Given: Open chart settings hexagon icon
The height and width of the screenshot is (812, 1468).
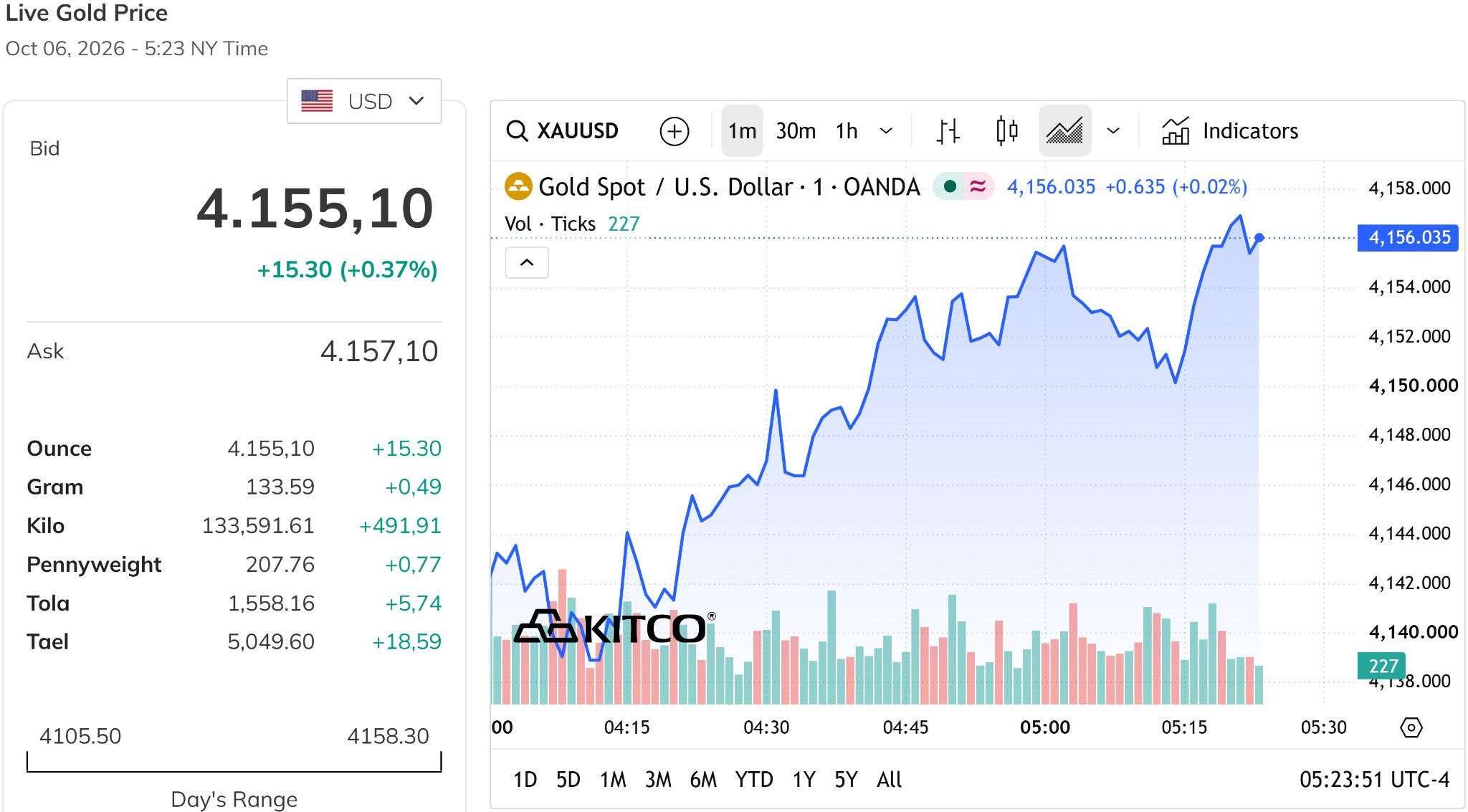Looking at the screenshot, I should [x=1411, y=728].
